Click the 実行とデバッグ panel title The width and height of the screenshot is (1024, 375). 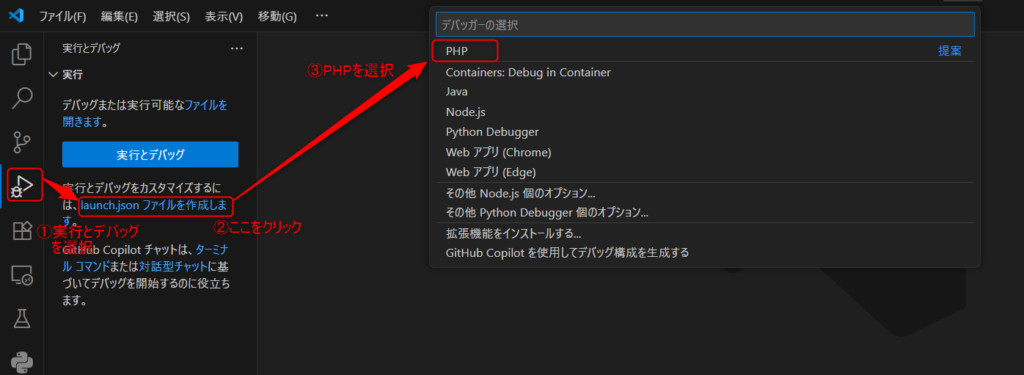click(91, 48)
